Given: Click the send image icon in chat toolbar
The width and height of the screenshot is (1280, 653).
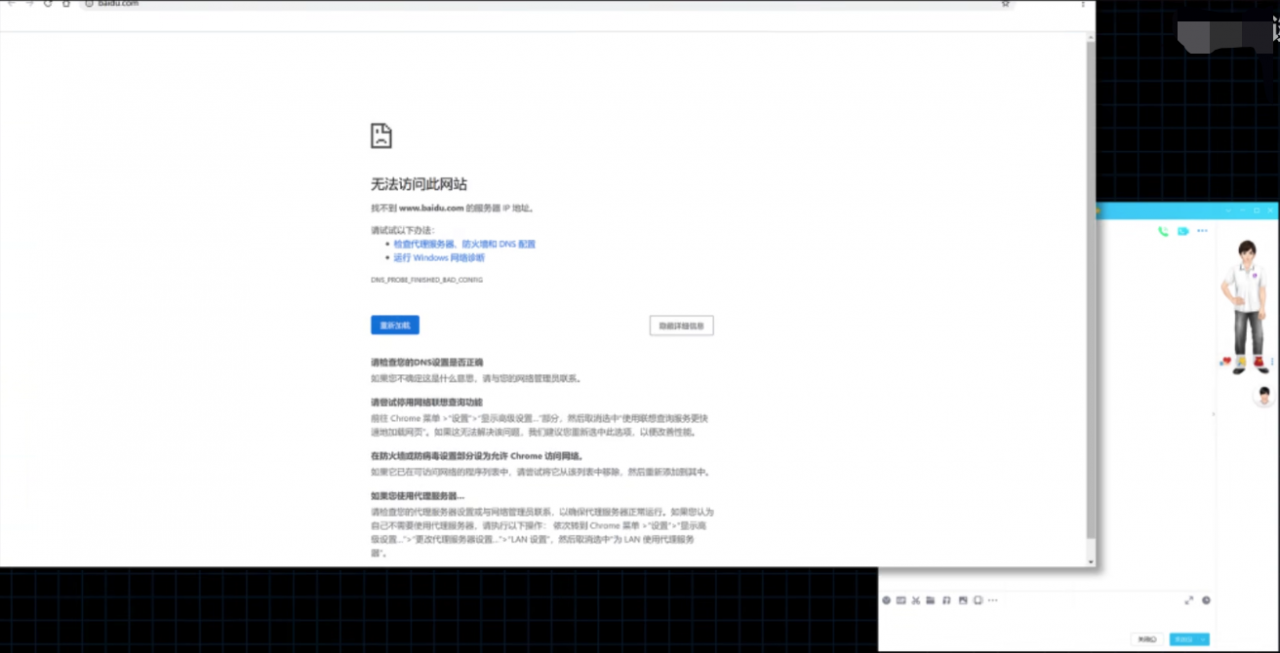Looking at the screenshot, I should 960,600.
